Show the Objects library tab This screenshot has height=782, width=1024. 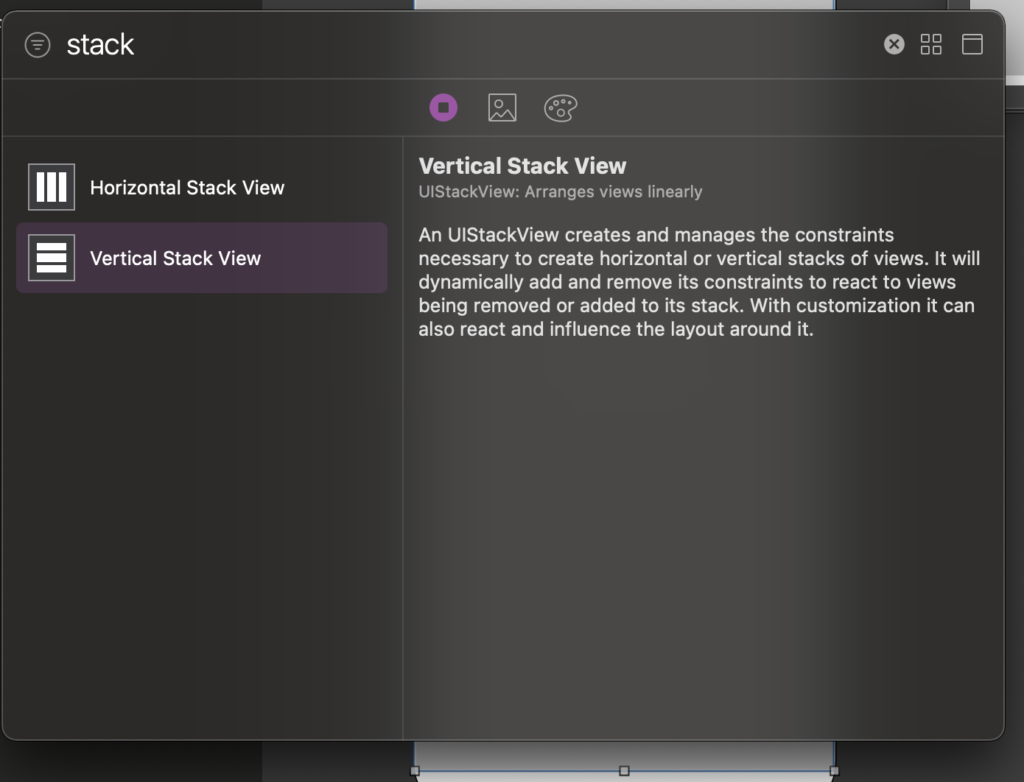443,108
